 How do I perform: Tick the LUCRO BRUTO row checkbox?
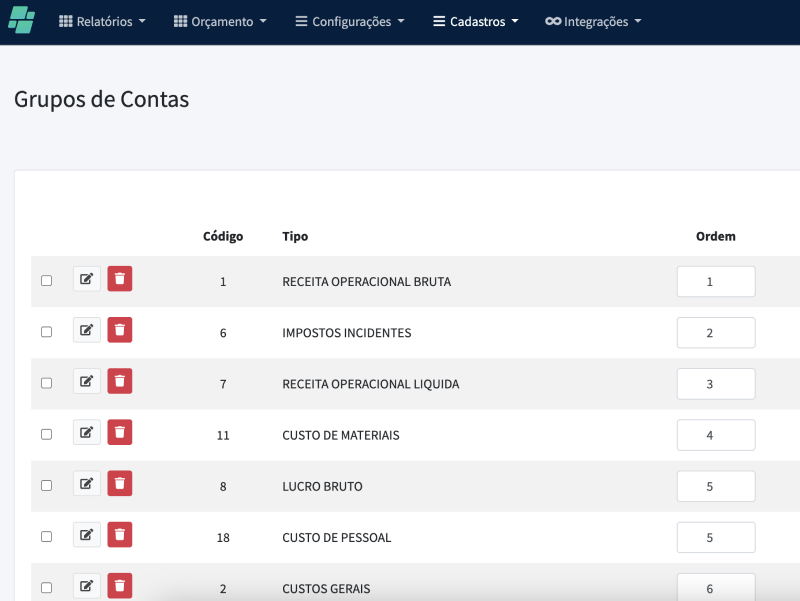click(46, 485)
